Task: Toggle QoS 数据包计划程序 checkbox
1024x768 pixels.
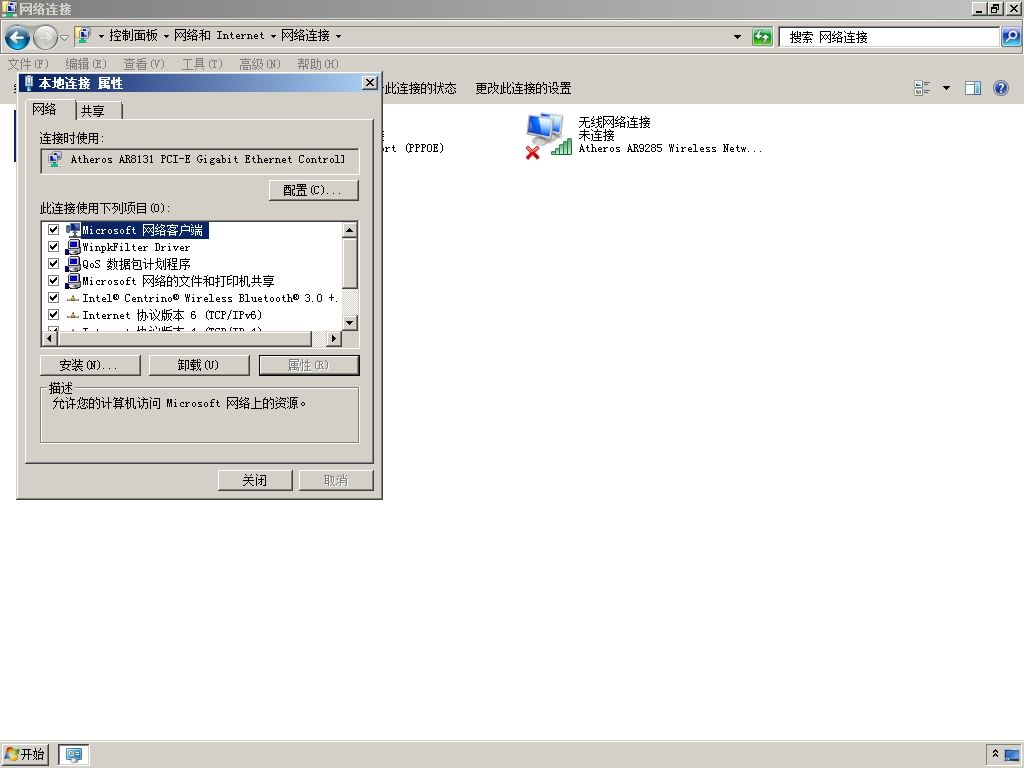Action: tap(54, 264)
